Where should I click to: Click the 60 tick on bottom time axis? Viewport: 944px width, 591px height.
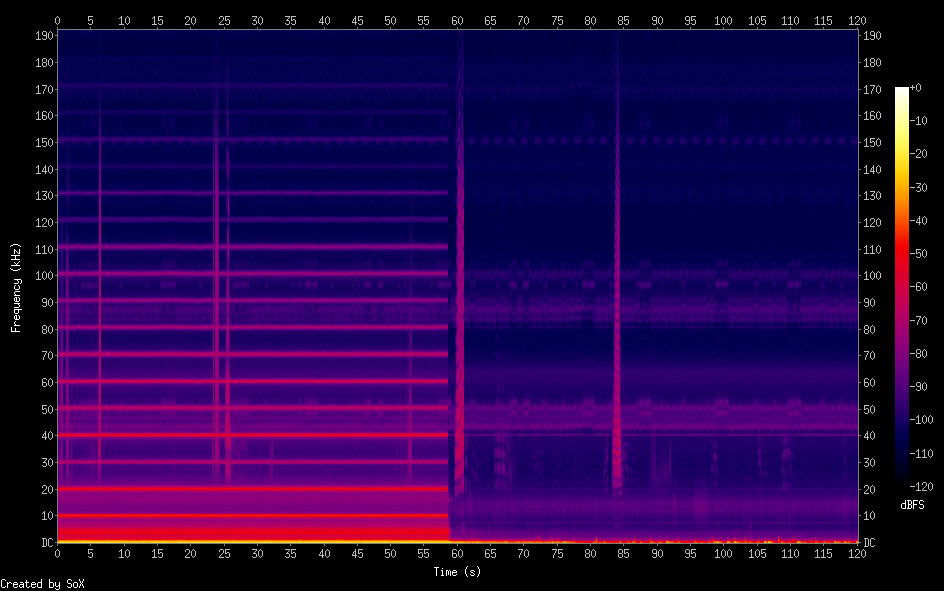coord(457,553)
